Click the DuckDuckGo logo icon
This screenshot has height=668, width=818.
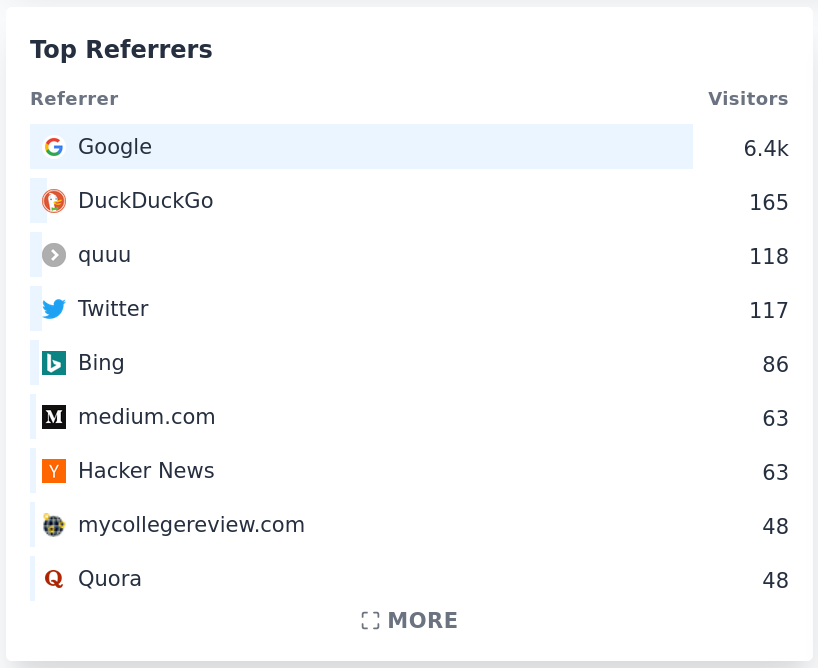54,200
